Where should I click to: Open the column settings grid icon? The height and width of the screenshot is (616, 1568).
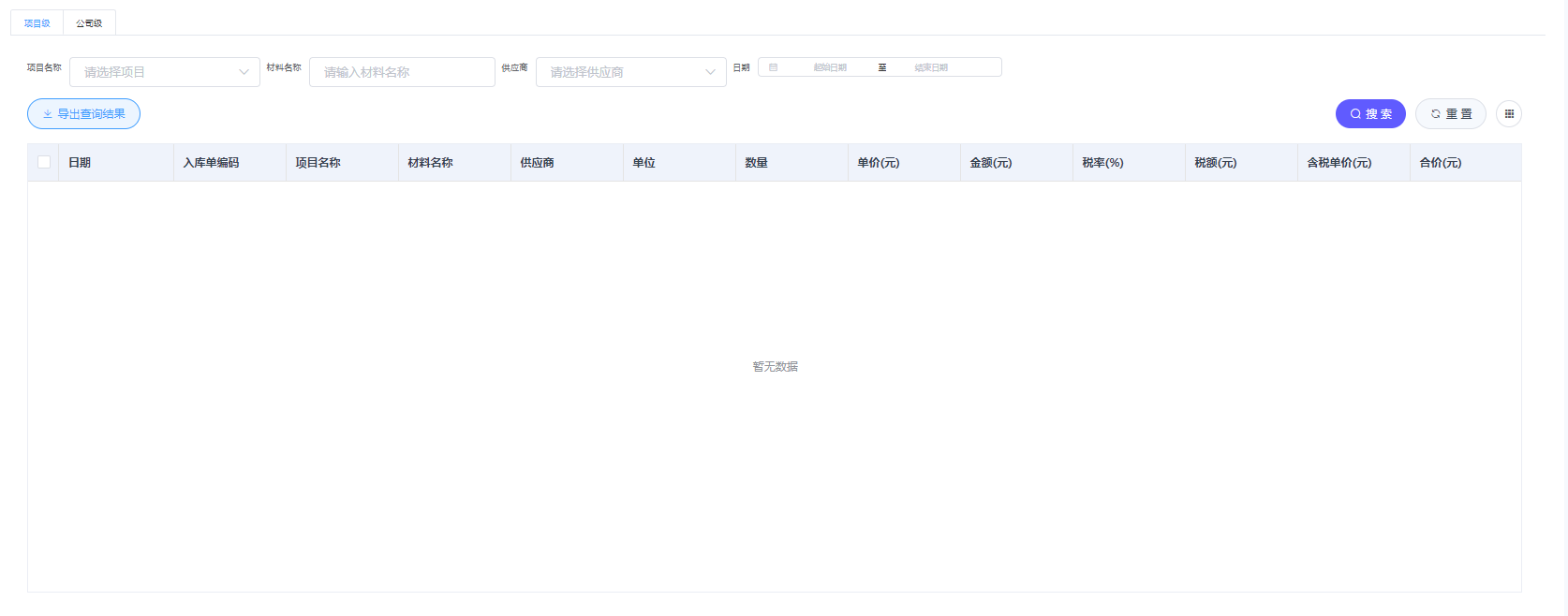pyautogui.click(x=1509, y=114)
